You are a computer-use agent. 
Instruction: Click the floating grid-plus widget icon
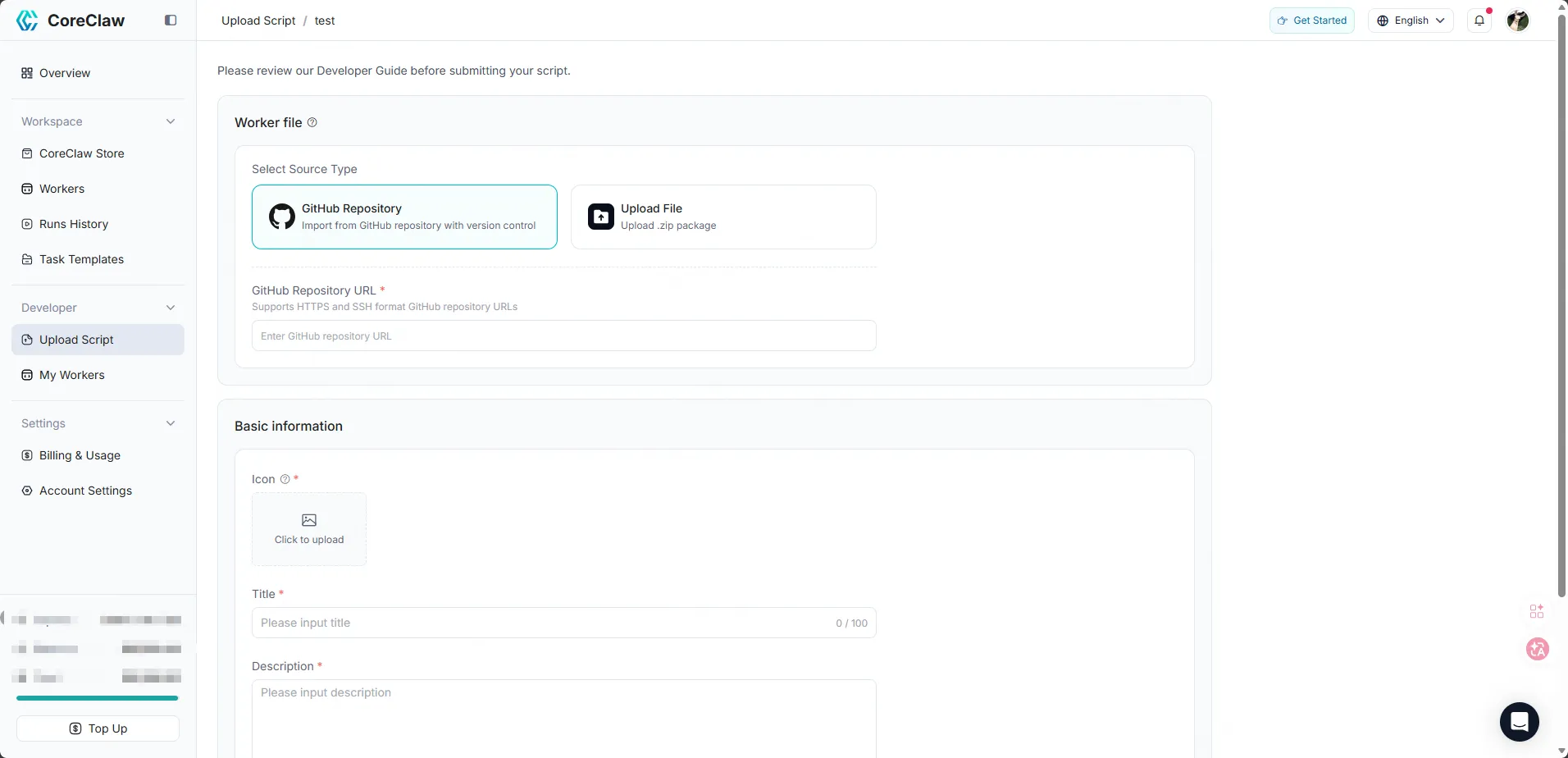(x=1537, y=611)
